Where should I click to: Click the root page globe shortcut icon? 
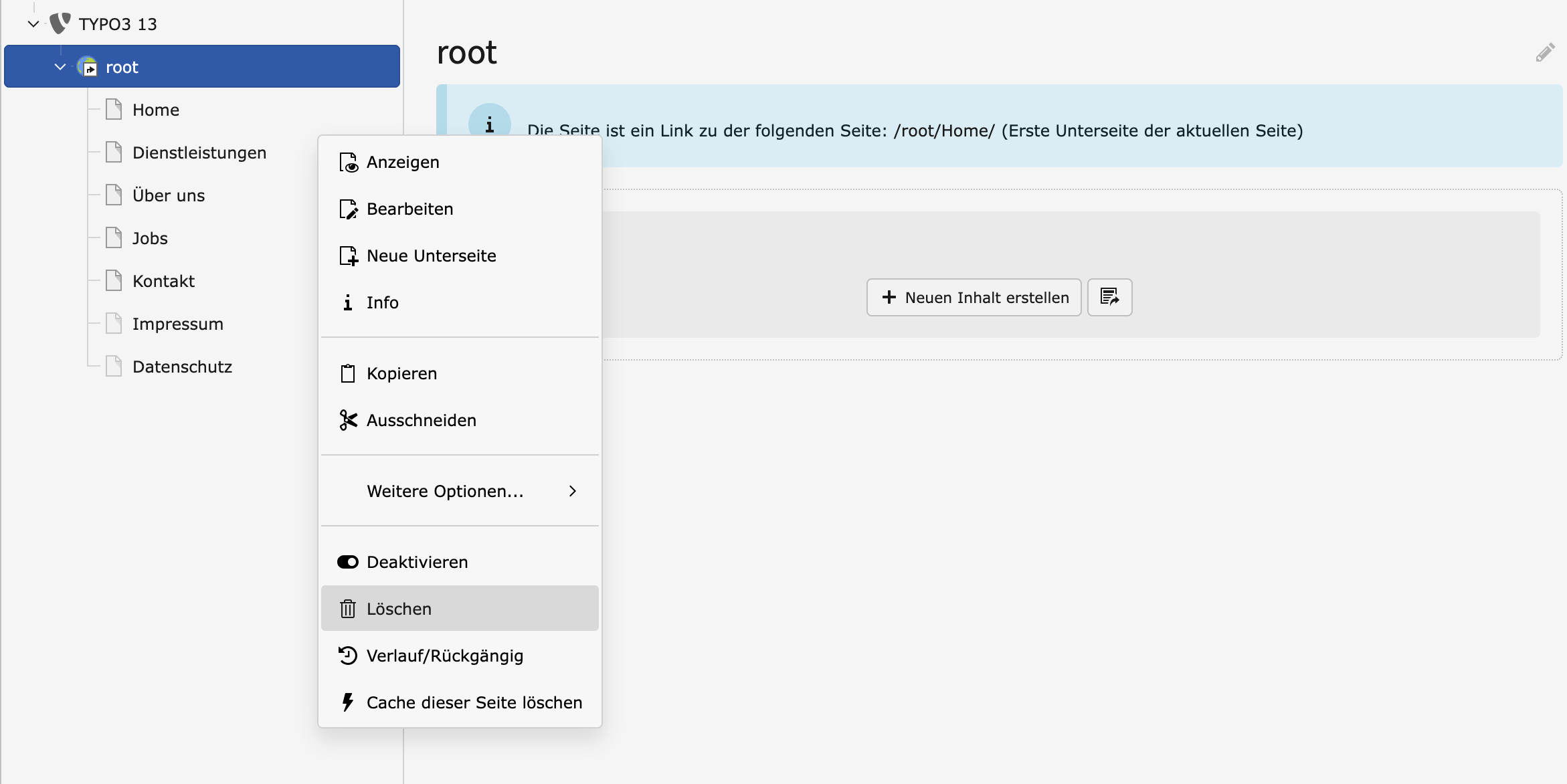88,67
